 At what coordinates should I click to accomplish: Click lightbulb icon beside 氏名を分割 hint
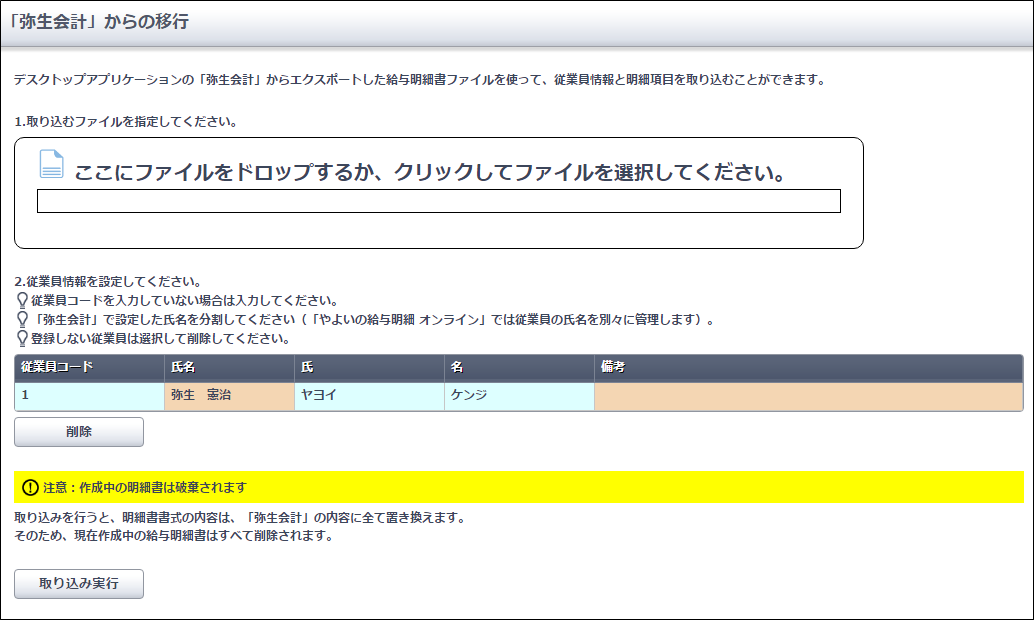[x=22, y=320]
